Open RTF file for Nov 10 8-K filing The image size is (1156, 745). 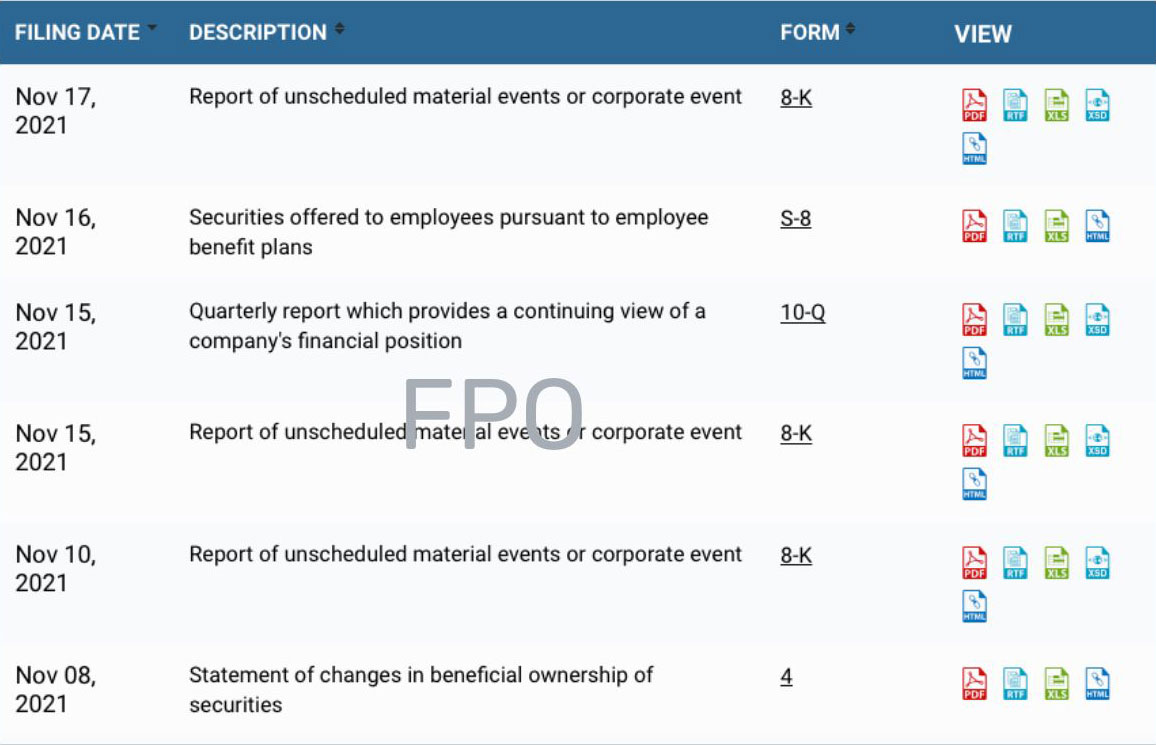(x=1015, y=563)
